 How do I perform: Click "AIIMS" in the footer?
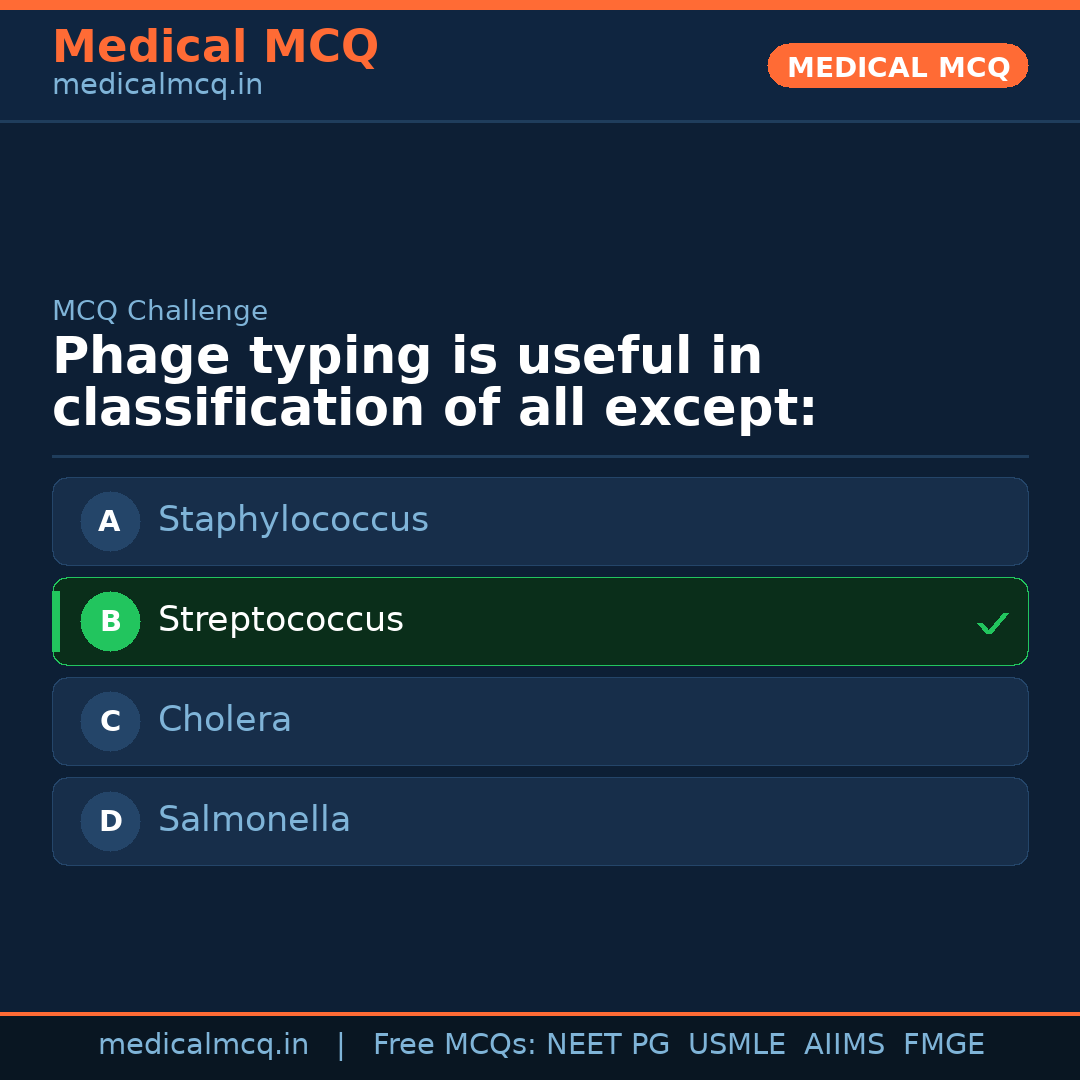pyautogui.click(x=844, y=1045)
